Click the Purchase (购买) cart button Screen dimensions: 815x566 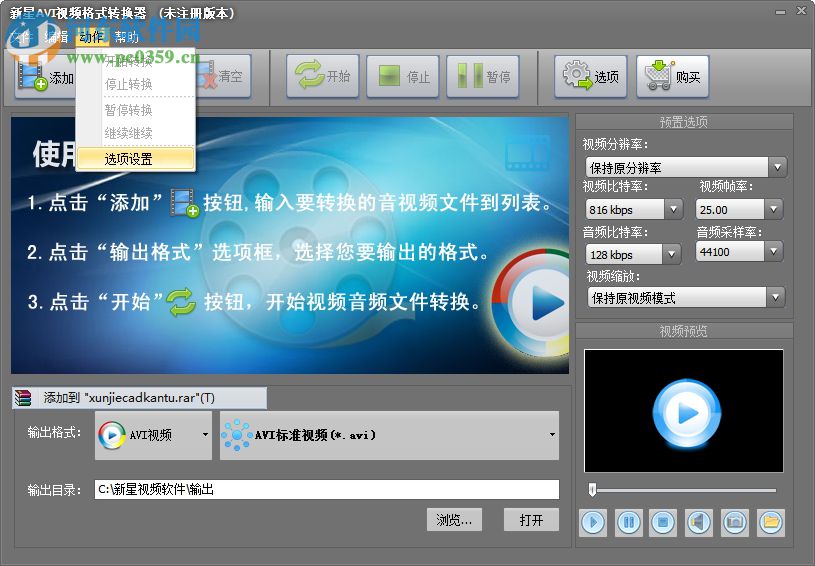673,77
